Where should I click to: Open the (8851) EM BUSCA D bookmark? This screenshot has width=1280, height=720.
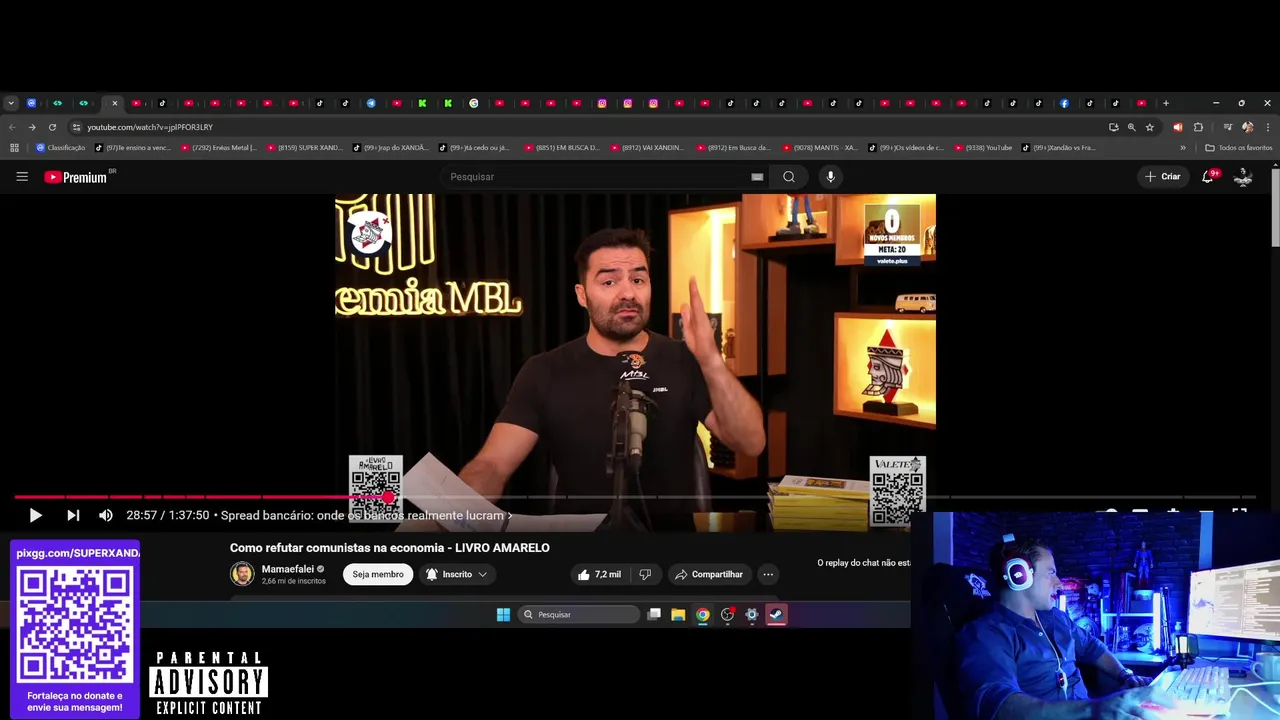562,148
